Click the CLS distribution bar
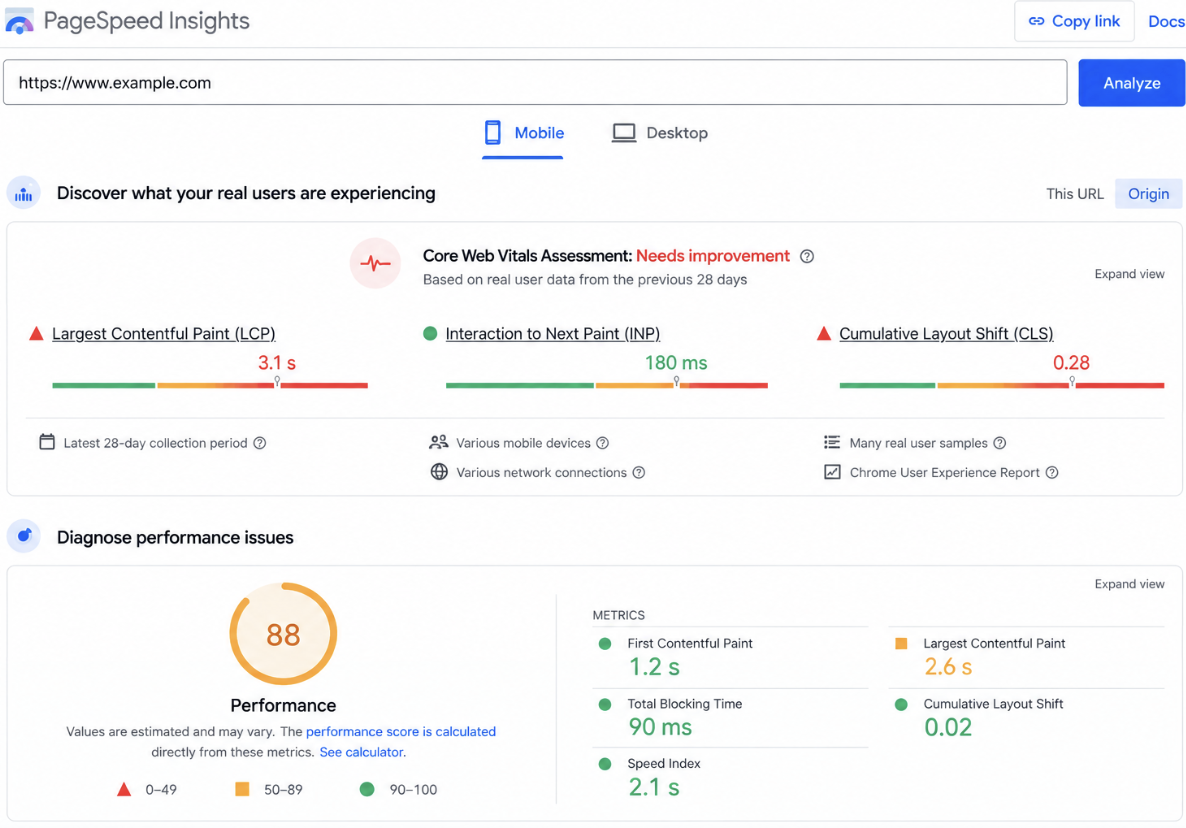 1001,385
